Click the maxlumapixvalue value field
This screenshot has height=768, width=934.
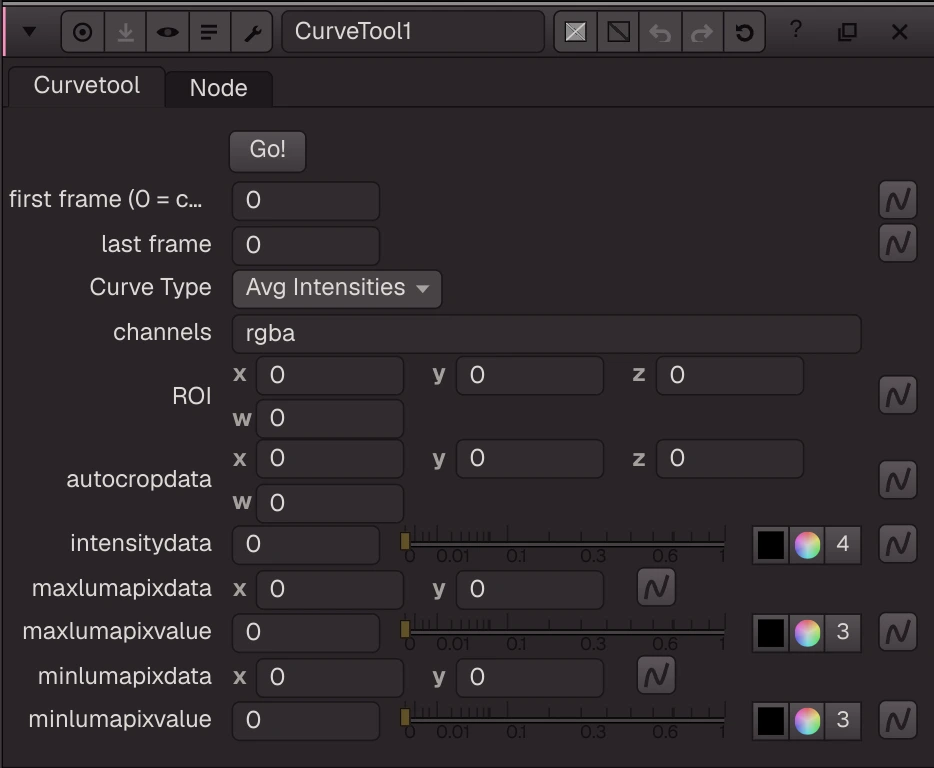306,633
